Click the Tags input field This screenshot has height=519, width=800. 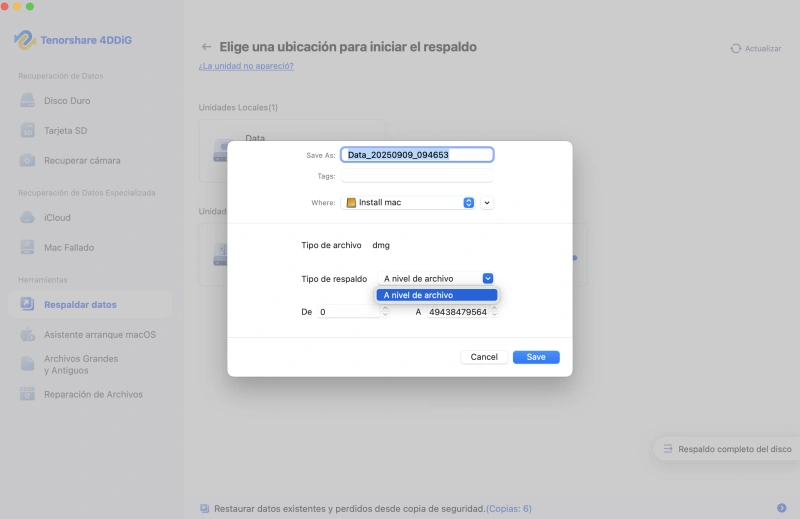pos(417,176)
